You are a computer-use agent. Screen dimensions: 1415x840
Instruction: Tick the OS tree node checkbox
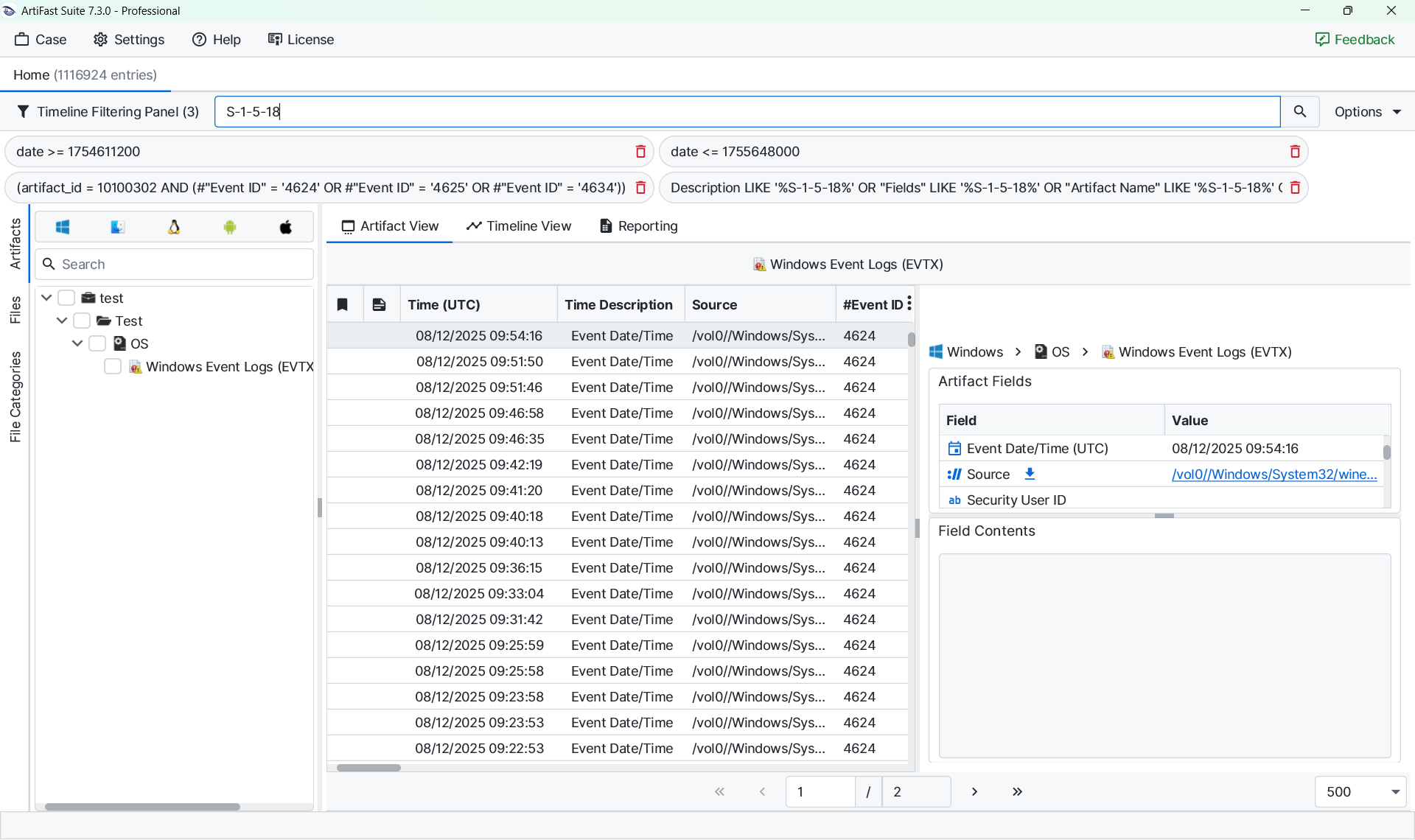click(97, 343)
